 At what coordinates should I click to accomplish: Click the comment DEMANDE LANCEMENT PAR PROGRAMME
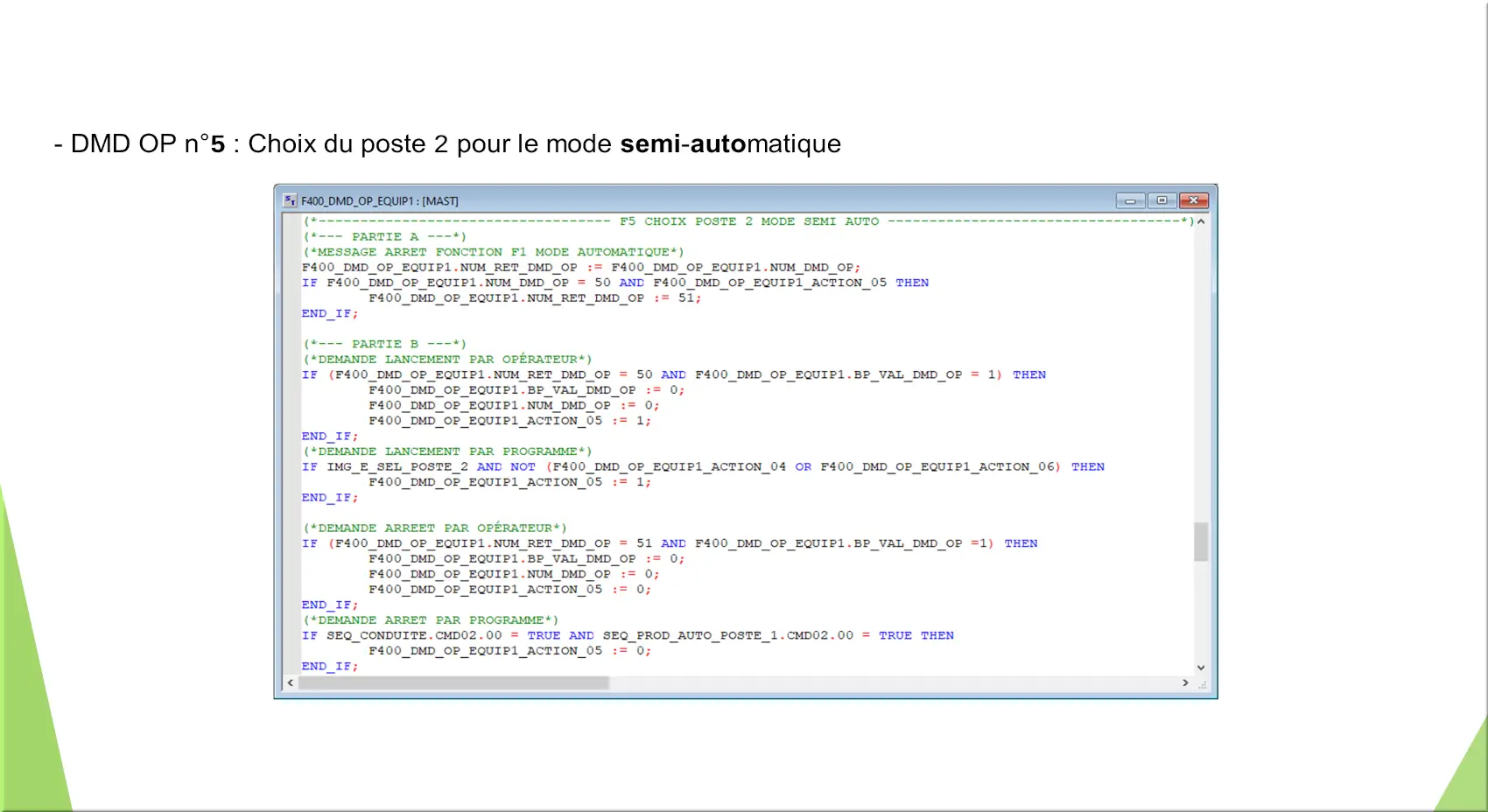point(447,451)
